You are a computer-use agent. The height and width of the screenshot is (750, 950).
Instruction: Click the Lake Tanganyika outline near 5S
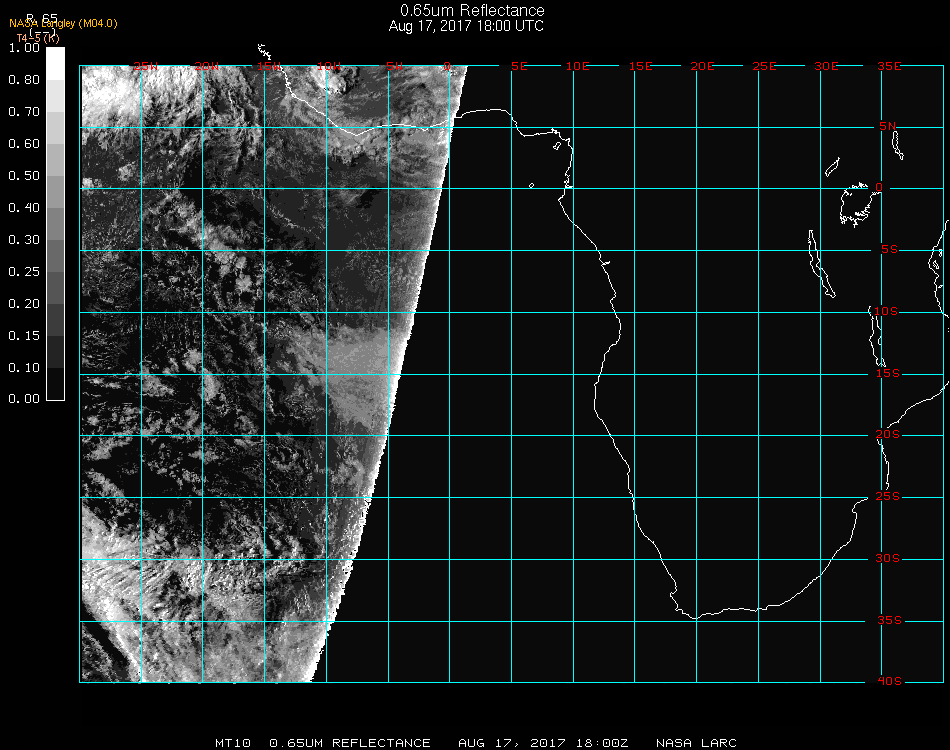tap(821, 264)
